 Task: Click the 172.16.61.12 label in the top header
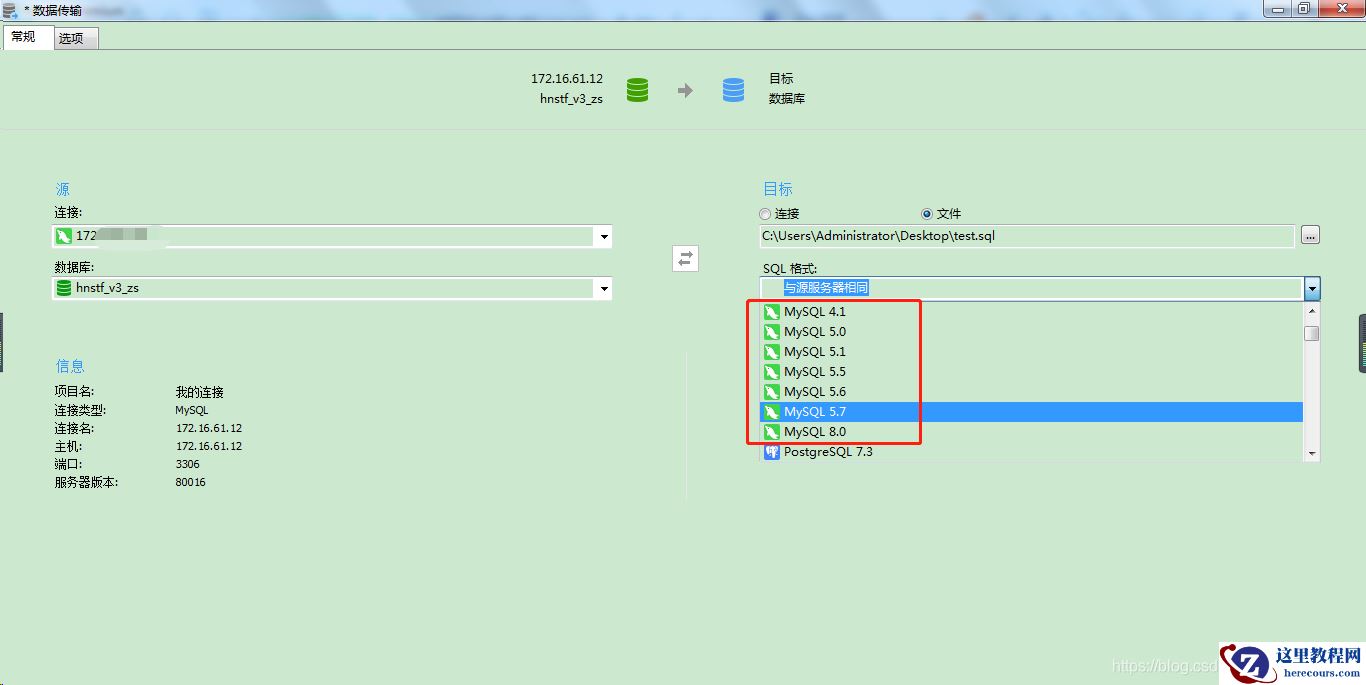567,78
